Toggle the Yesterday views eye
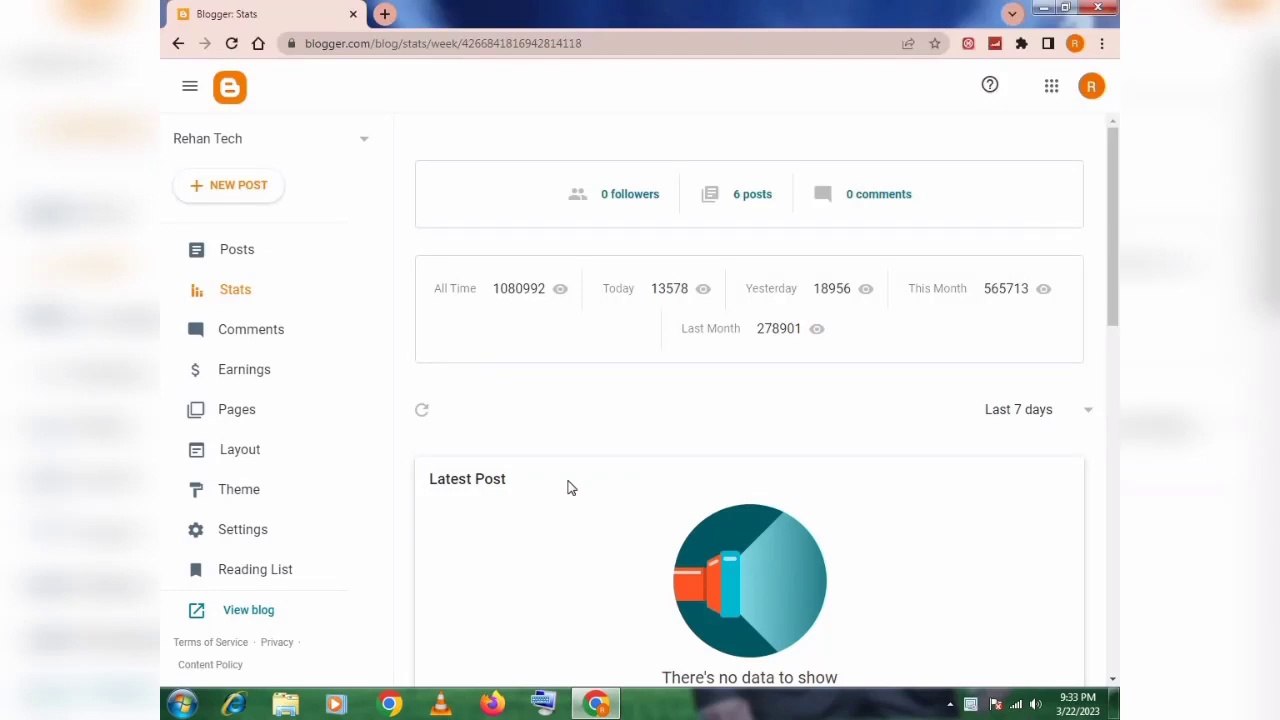 [x=866, y=289]
